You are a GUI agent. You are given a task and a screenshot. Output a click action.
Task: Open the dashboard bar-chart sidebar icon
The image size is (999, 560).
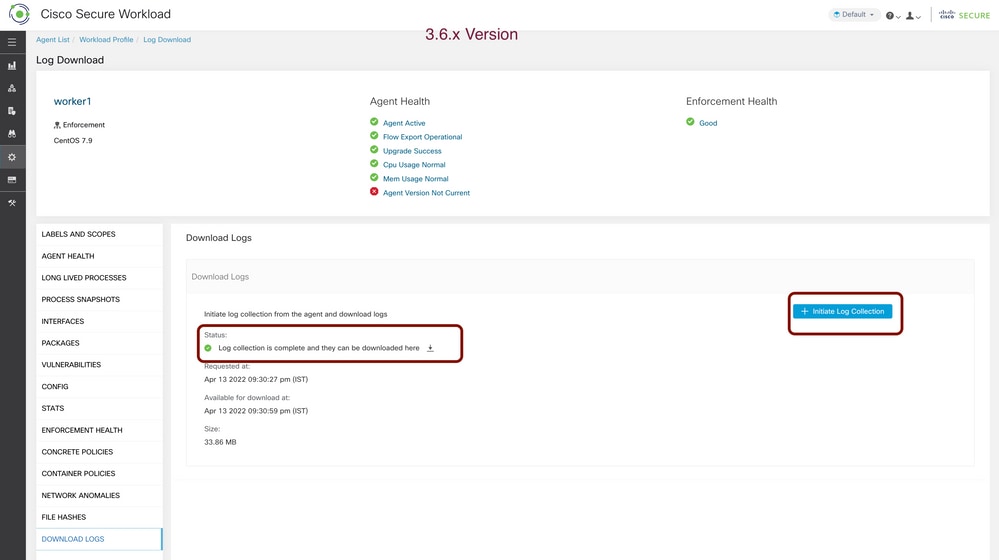pos(12,66)
